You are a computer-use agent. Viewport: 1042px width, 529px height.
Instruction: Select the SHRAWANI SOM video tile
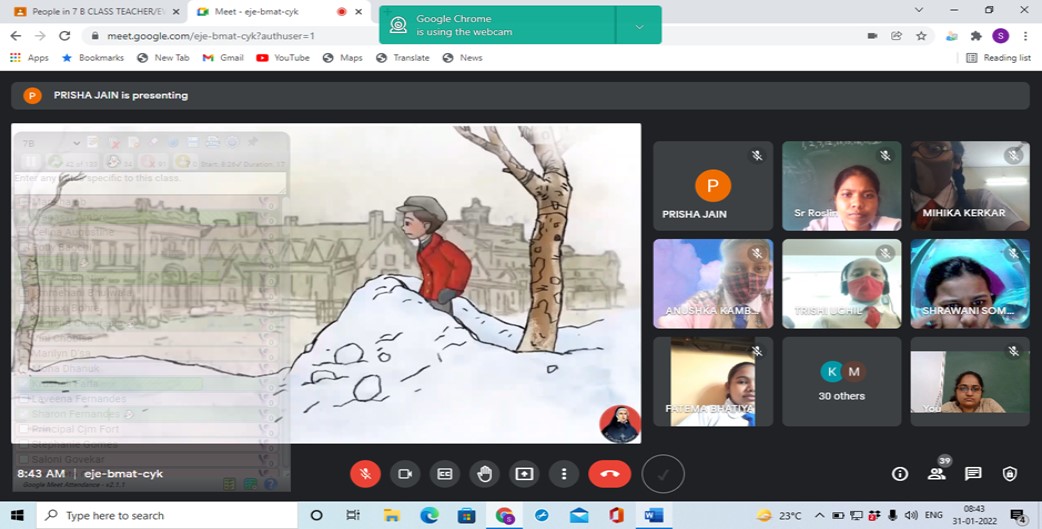970,284
